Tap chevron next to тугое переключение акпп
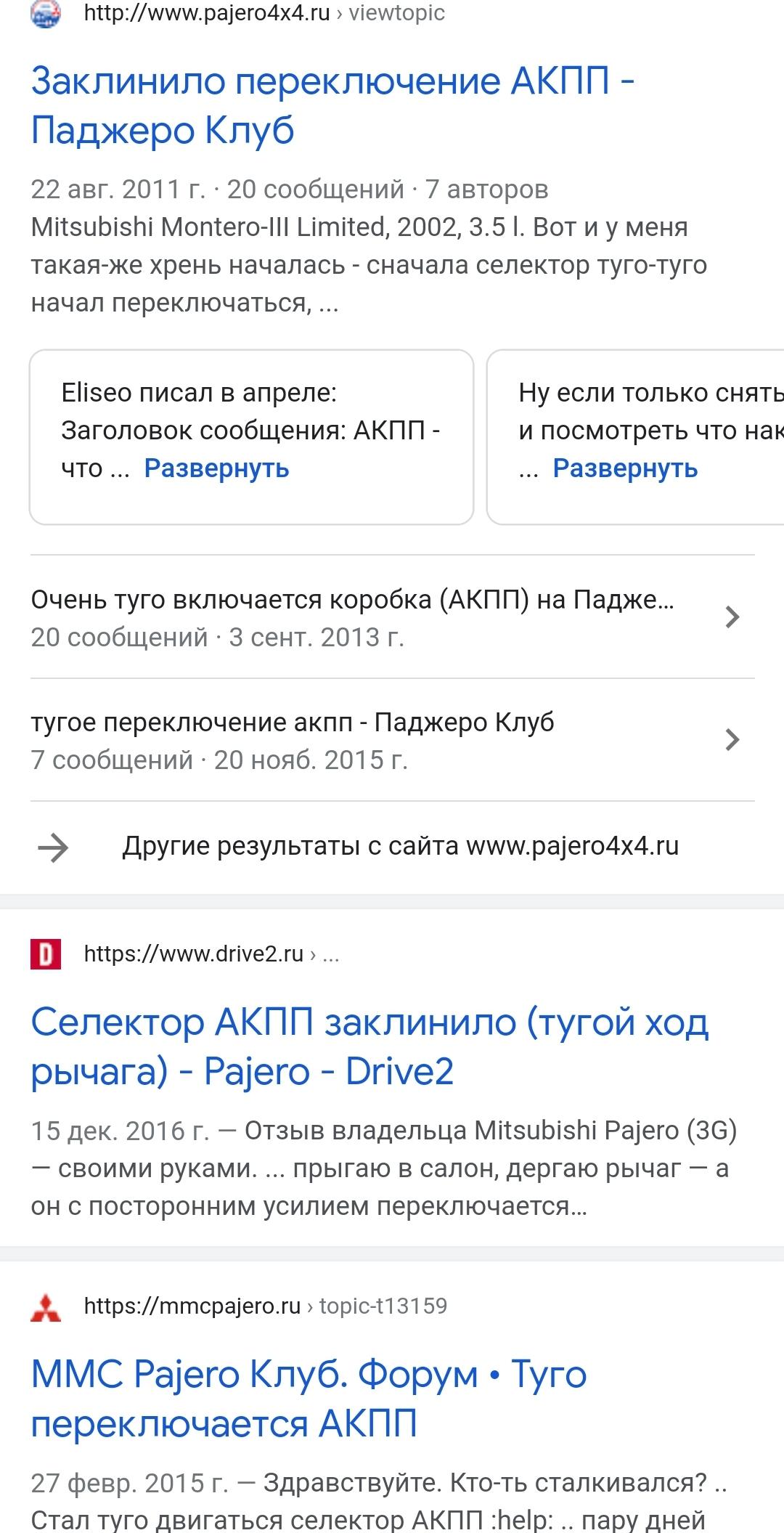This screenshot has height=1533, width=784. click(732, 740)
